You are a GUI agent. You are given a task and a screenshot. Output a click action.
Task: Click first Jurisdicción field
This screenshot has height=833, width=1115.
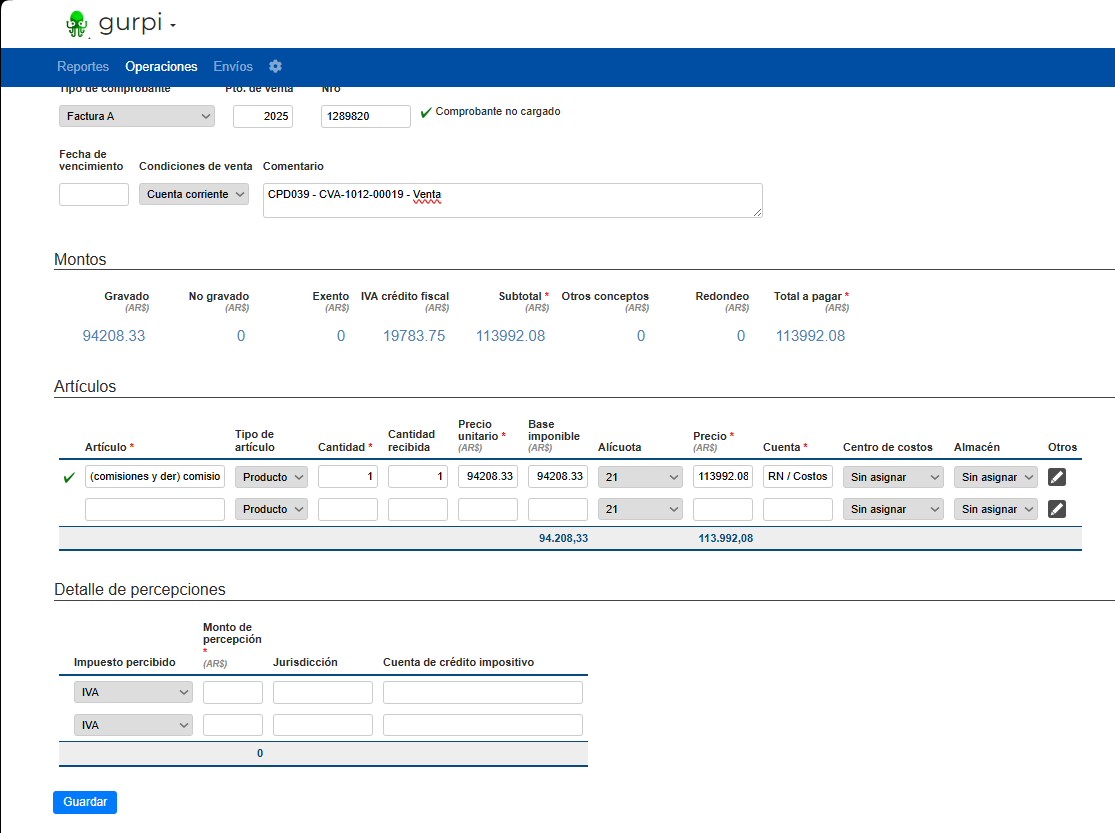coord(323,692)
